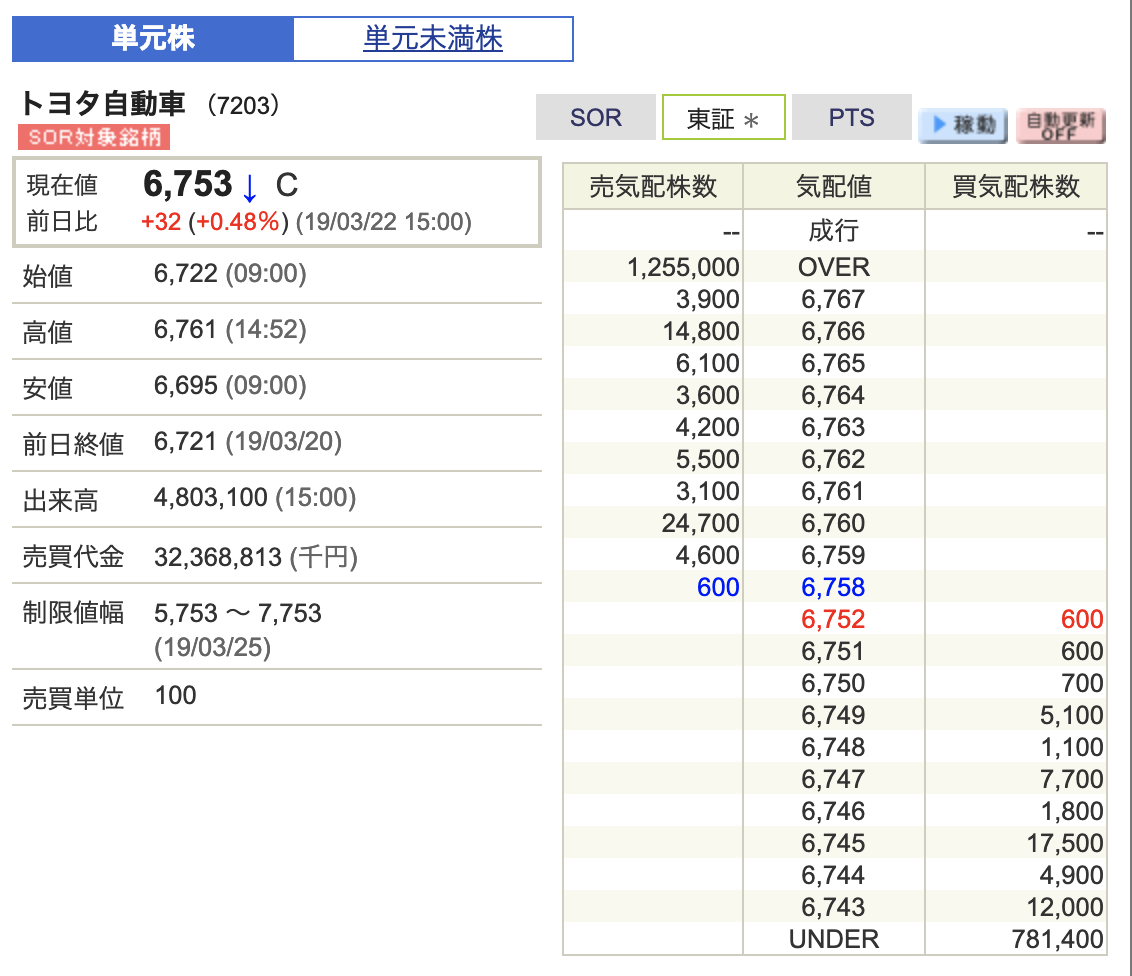
Task: Select the 東証 market tab
Action: [x=723, y=117]
